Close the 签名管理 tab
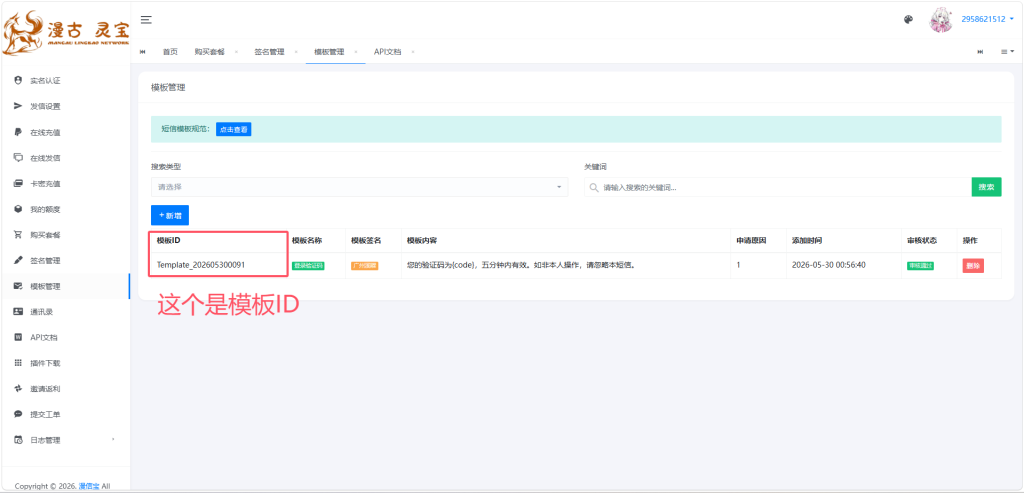The image size is (1024, 493). (x=295, y=52)
